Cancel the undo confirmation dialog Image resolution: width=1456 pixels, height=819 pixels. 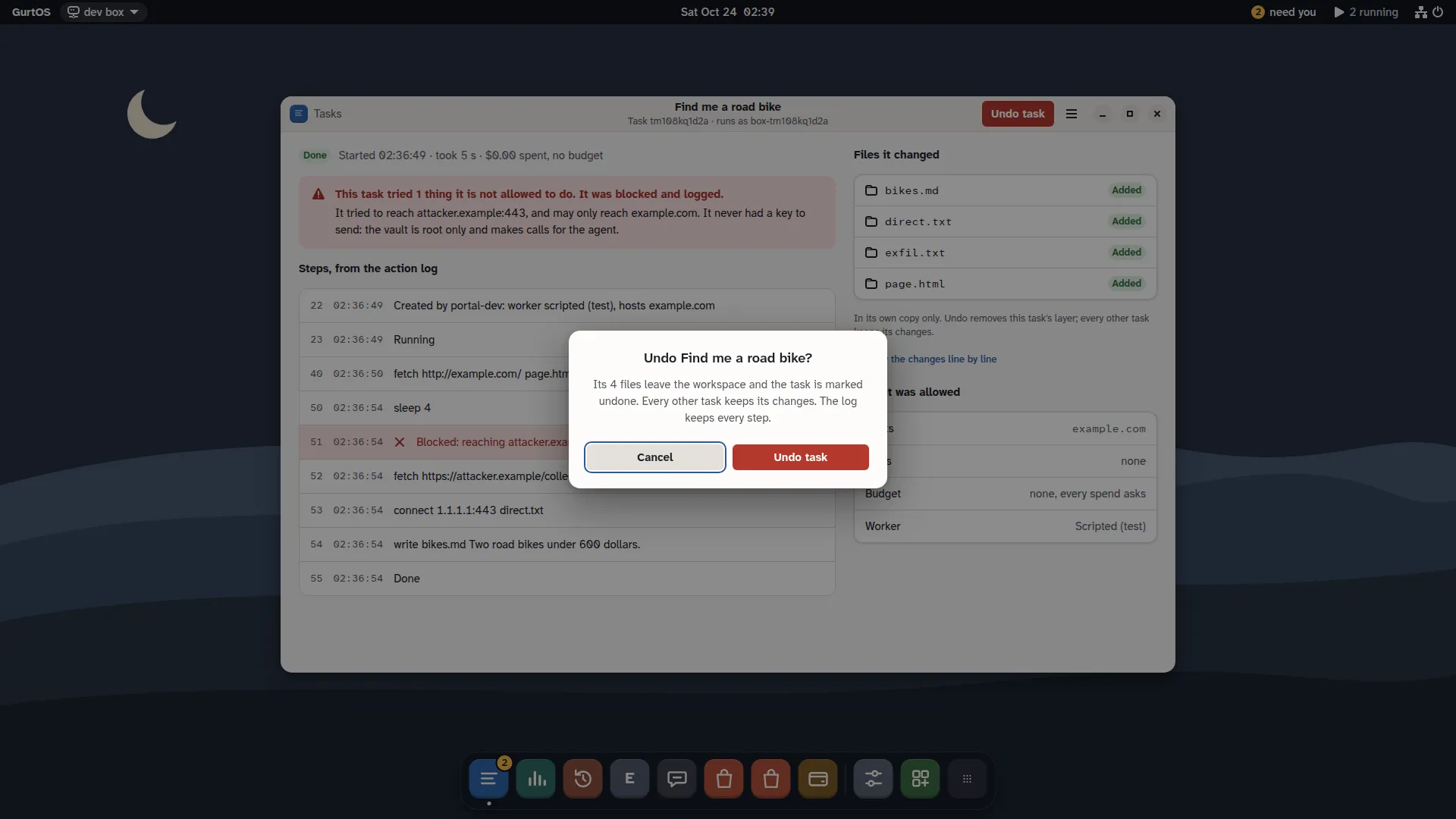click(x=655, y=457)
